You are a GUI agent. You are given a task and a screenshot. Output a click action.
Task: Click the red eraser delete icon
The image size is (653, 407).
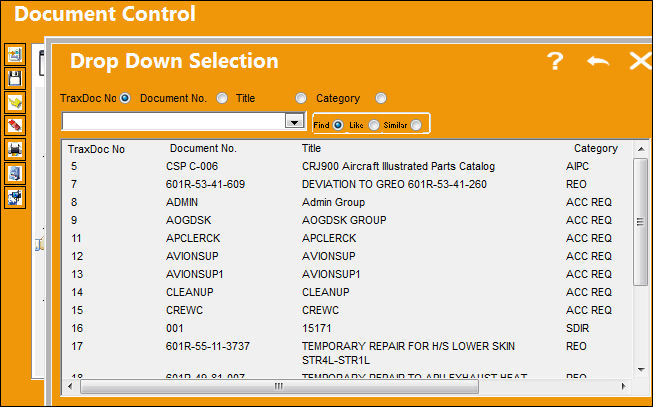[15, 126]
